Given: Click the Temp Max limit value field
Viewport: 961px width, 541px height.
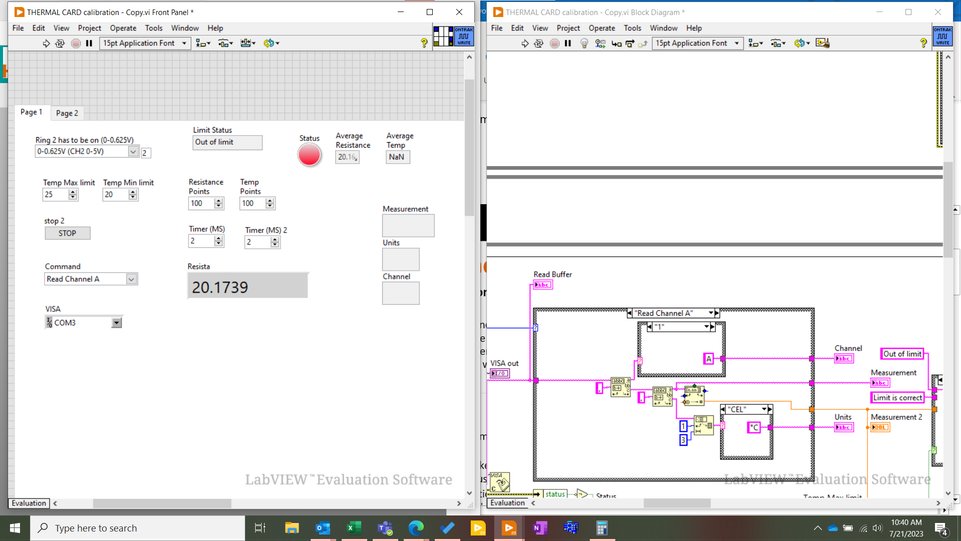Looking at the screenshot, I should (x=55, y=195).
